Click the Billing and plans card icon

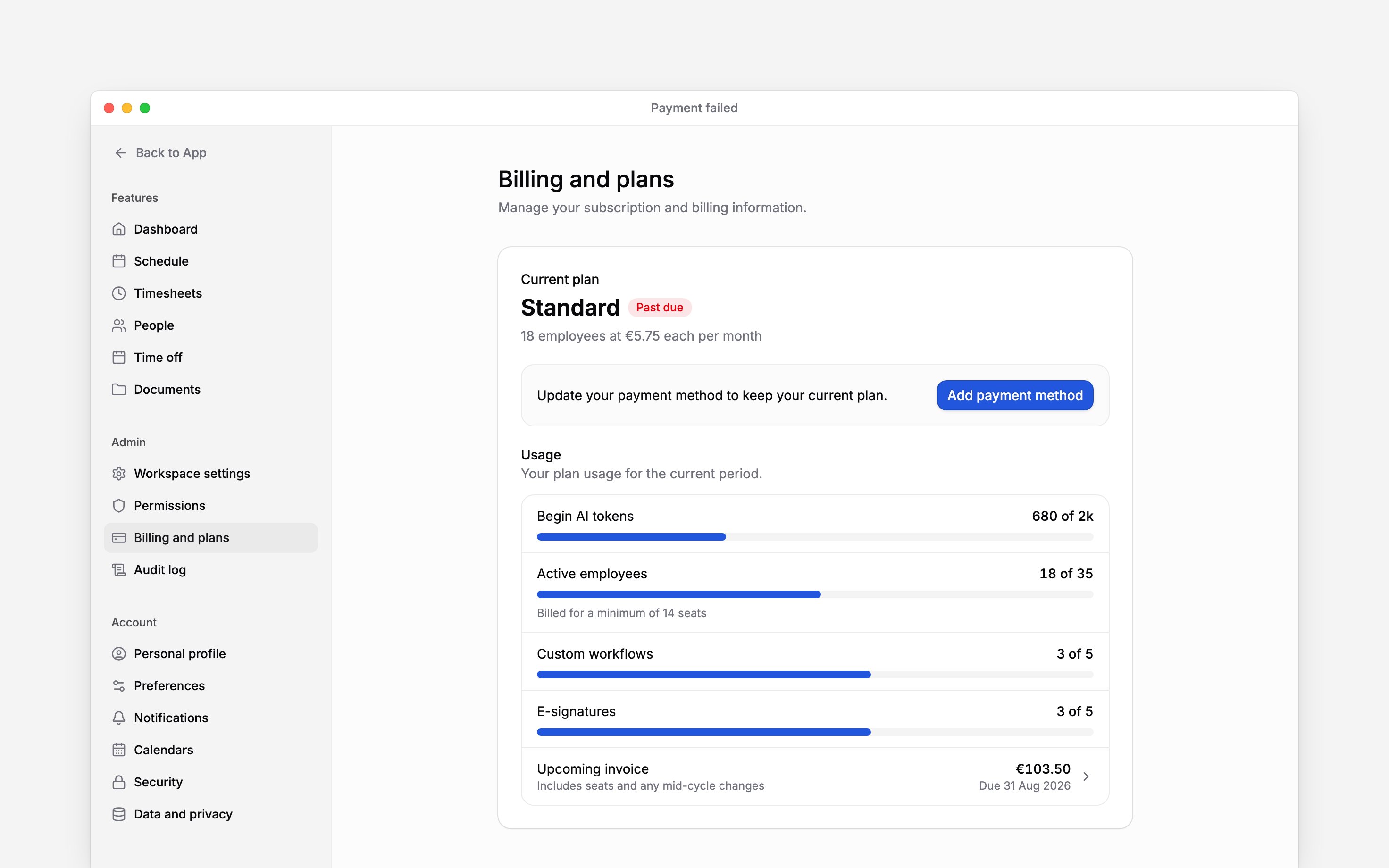(x=119, y=538)
